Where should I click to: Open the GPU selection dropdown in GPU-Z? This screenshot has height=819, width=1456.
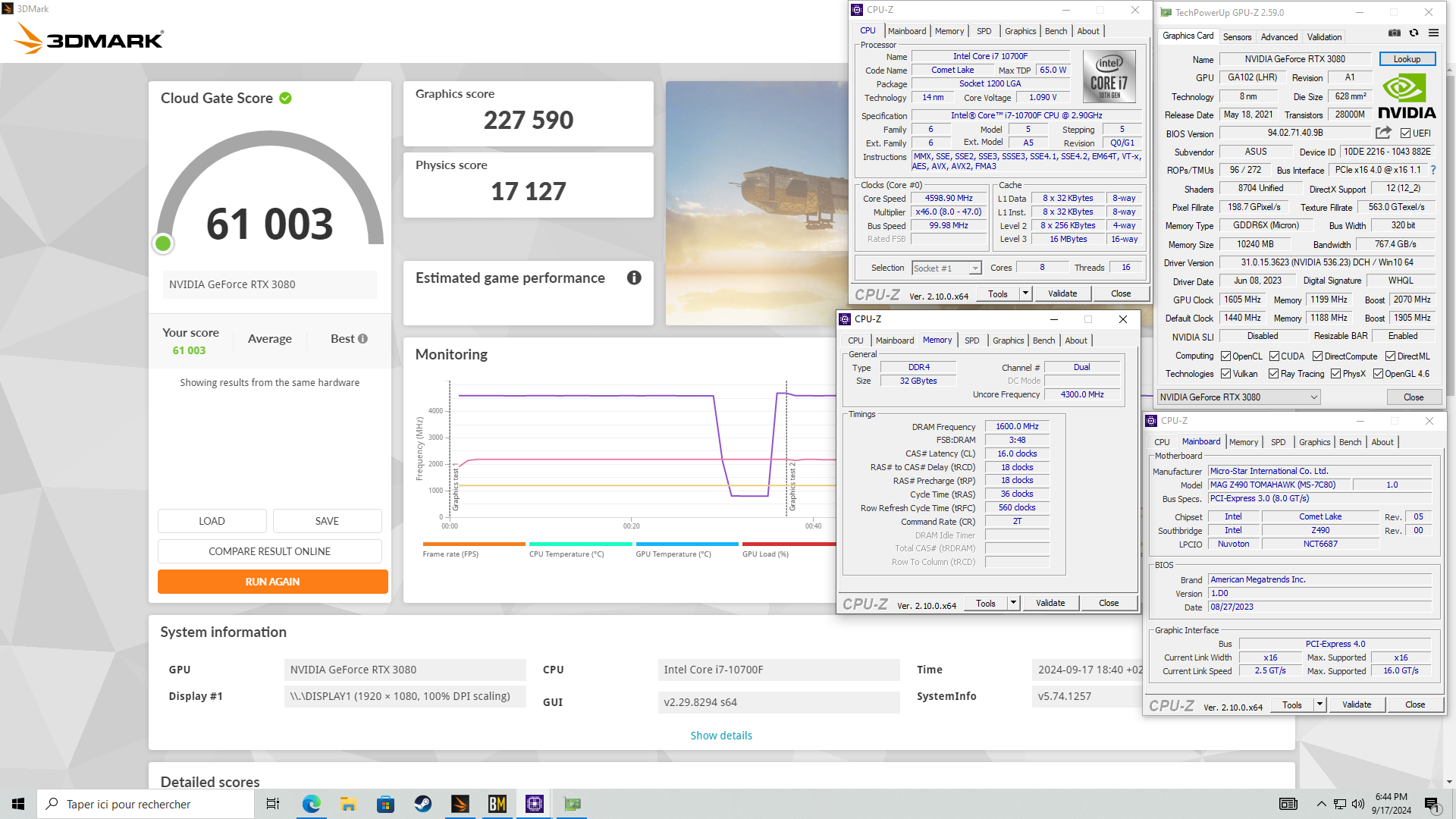[1238, 397]
